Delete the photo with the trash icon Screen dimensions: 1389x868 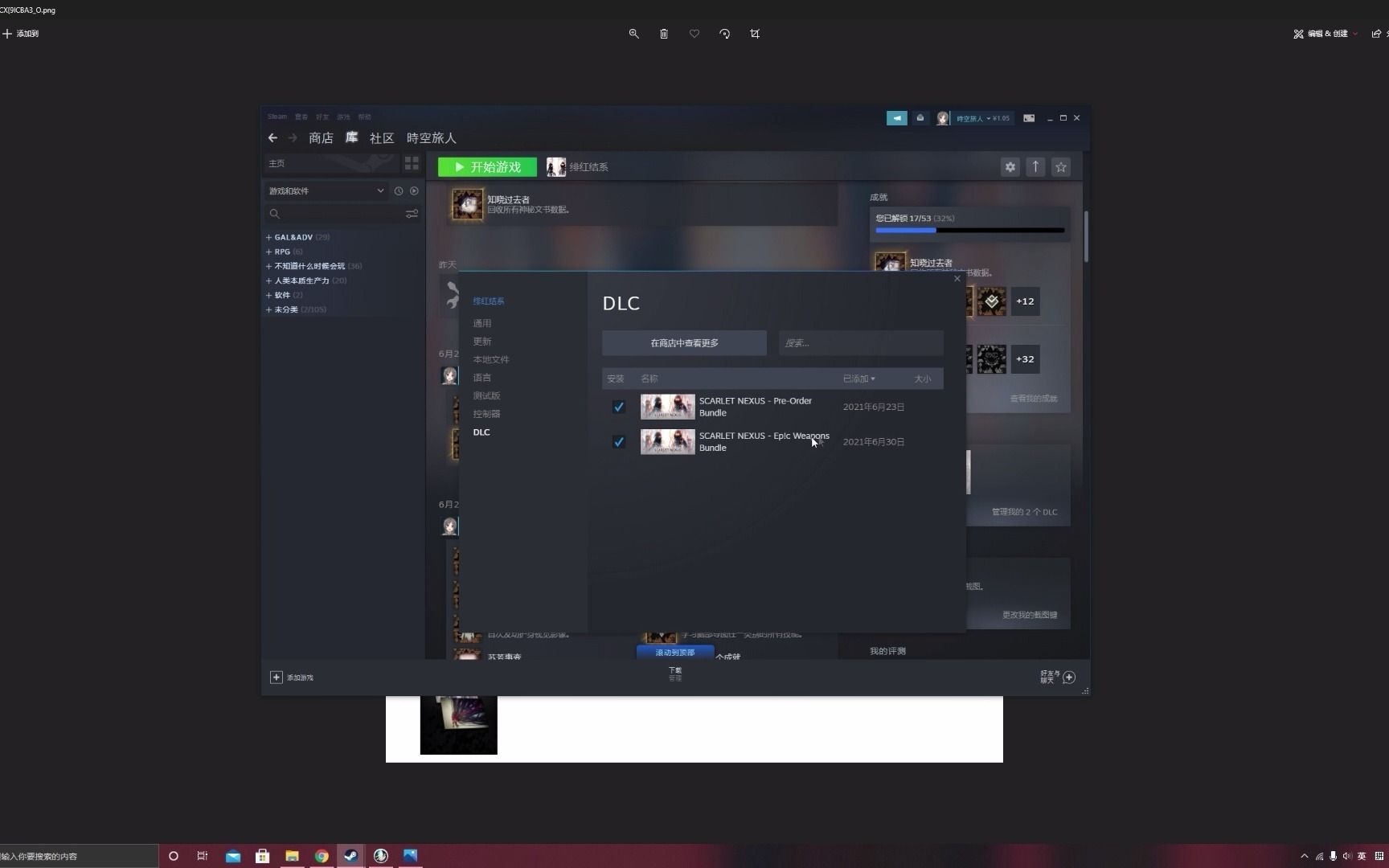click(x=664, y=34)
